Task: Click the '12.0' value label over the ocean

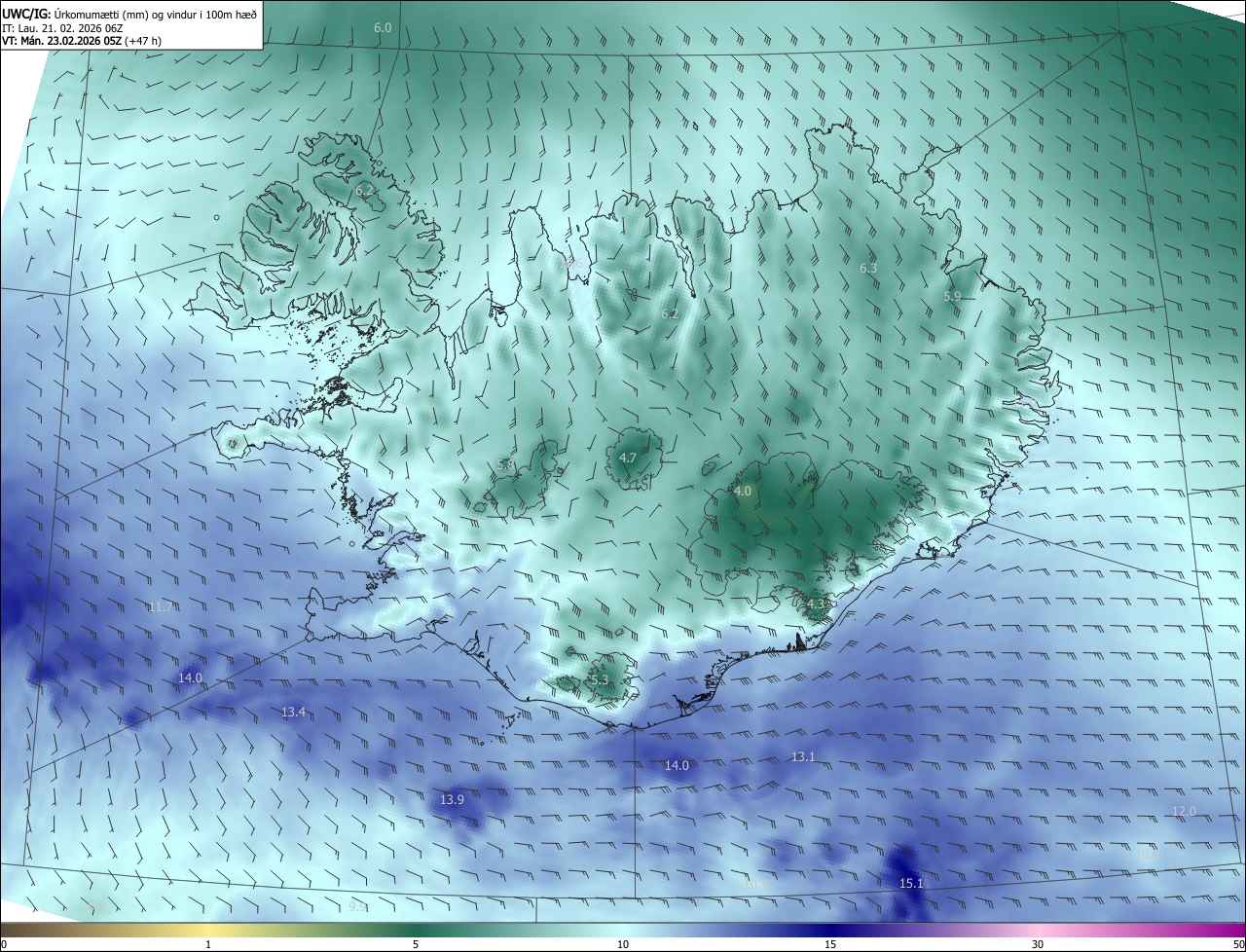Action: pos(1184,811)
